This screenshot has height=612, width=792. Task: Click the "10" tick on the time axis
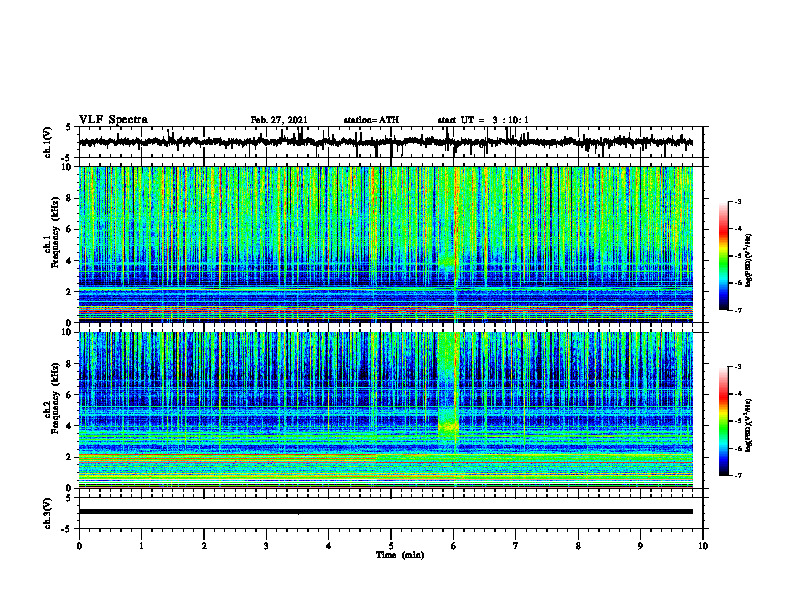click(x=703, y=546)
